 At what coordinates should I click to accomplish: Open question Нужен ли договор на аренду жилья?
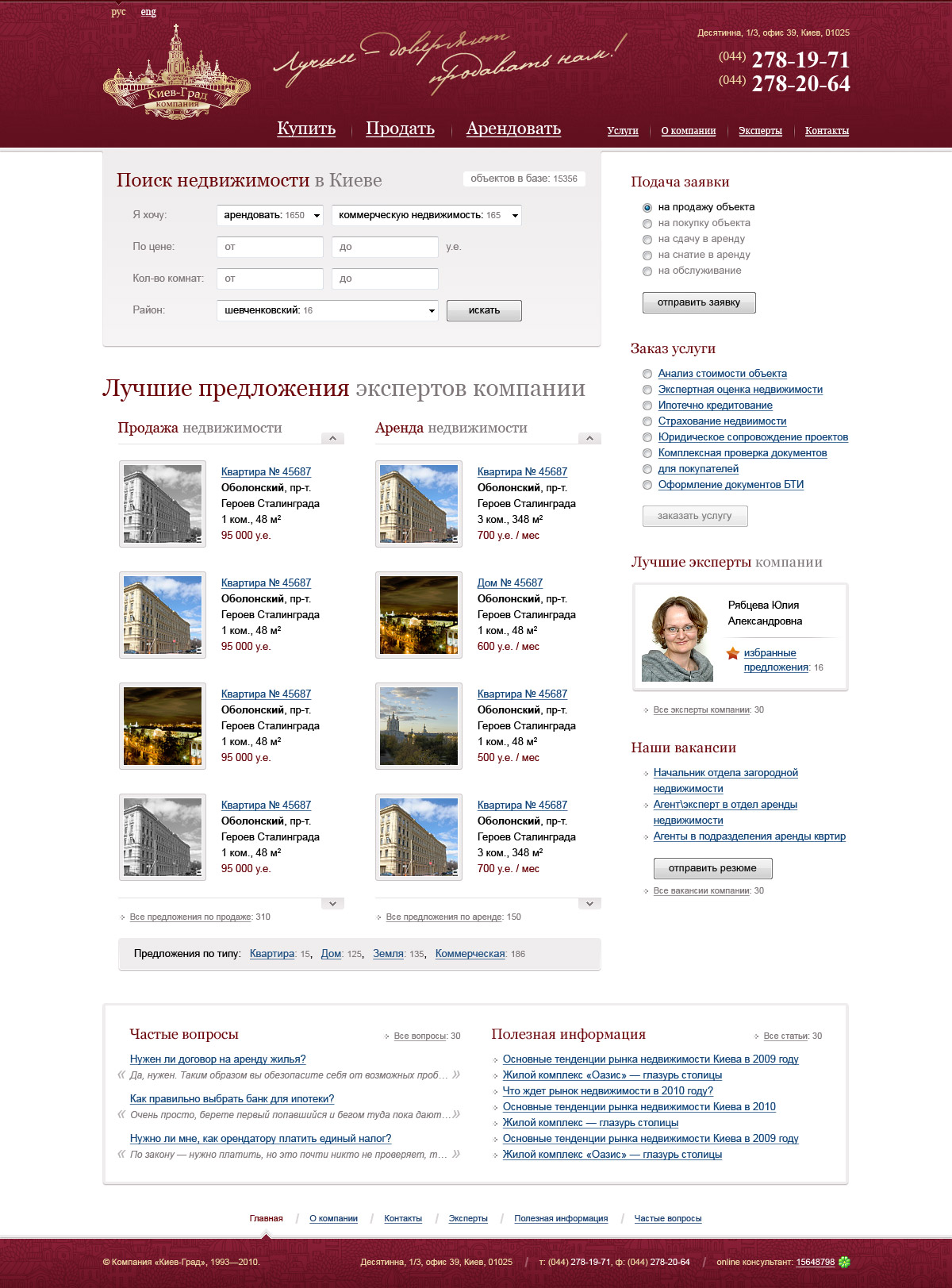[x=217, y=1059]
